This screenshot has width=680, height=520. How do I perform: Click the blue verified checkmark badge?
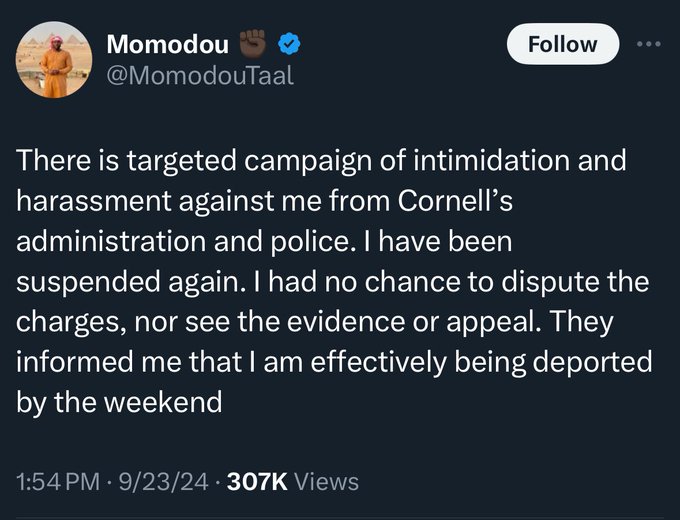(x=289, y=45)
